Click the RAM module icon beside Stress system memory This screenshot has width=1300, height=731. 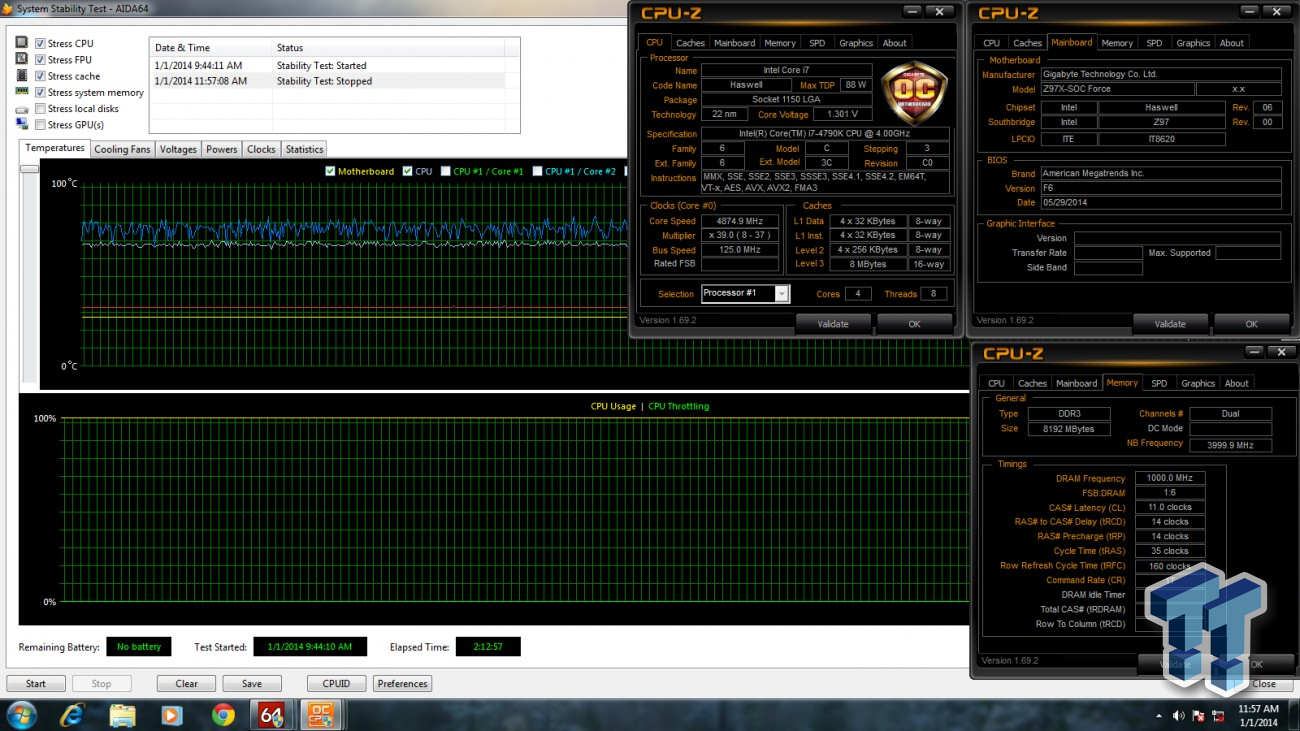22,91
